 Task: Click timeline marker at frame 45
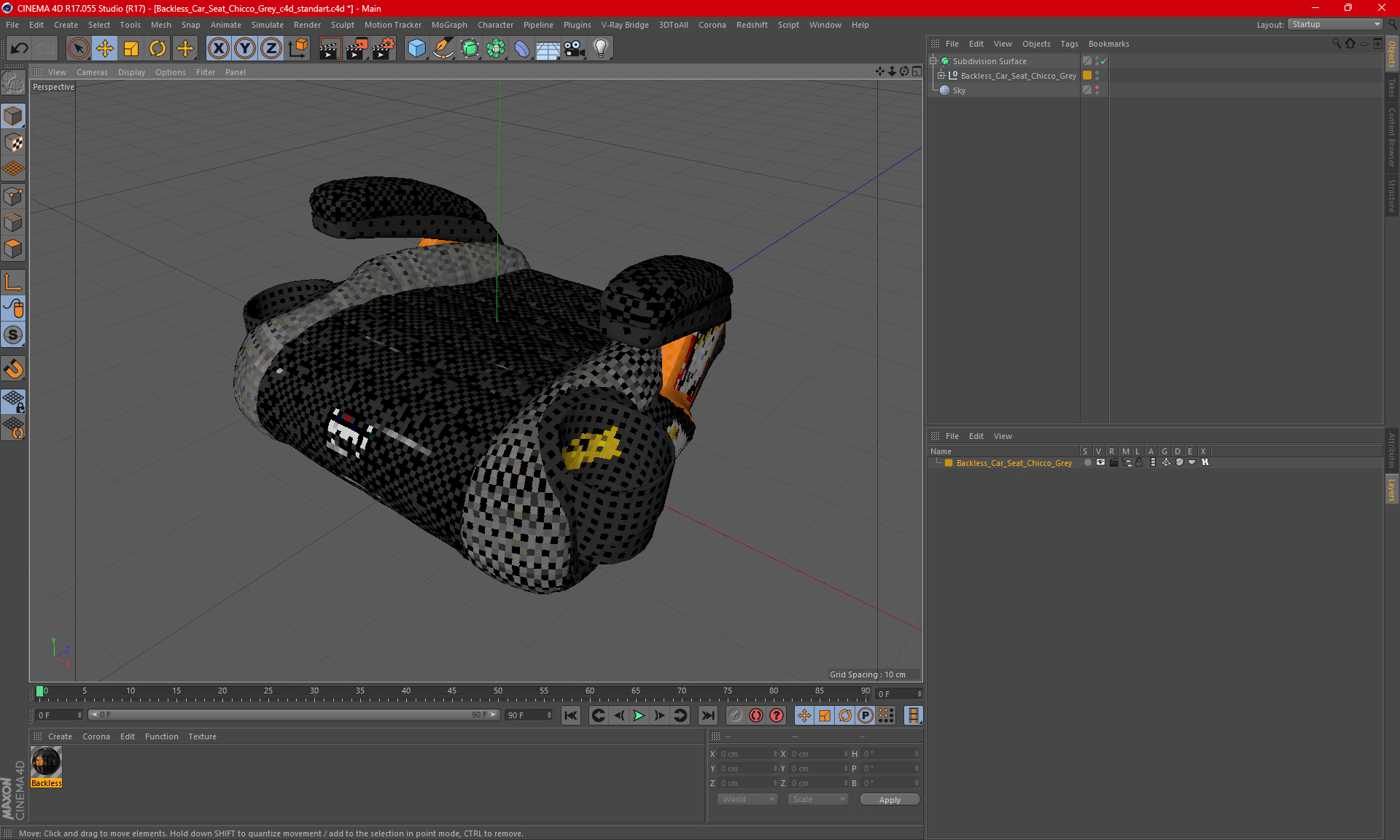452,692
